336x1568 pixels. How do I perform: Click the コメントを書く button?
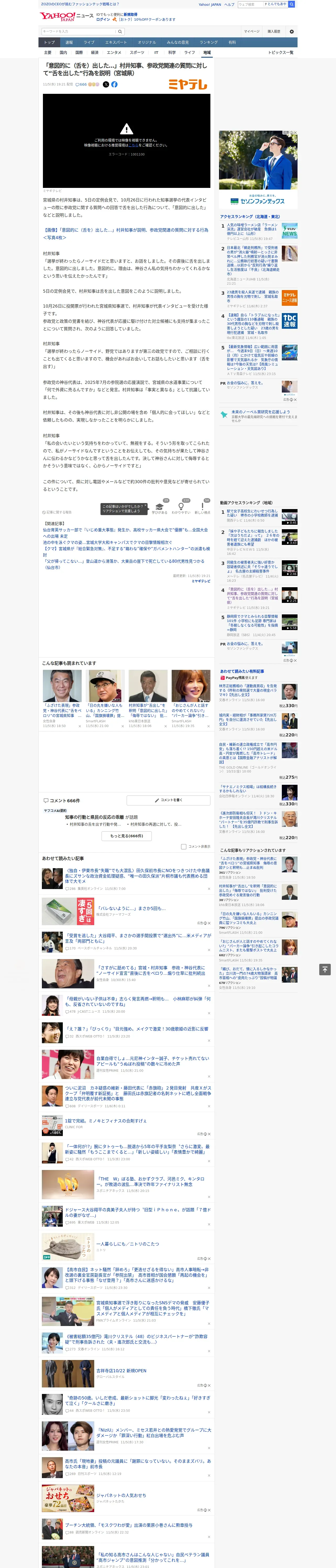point(168,800)
